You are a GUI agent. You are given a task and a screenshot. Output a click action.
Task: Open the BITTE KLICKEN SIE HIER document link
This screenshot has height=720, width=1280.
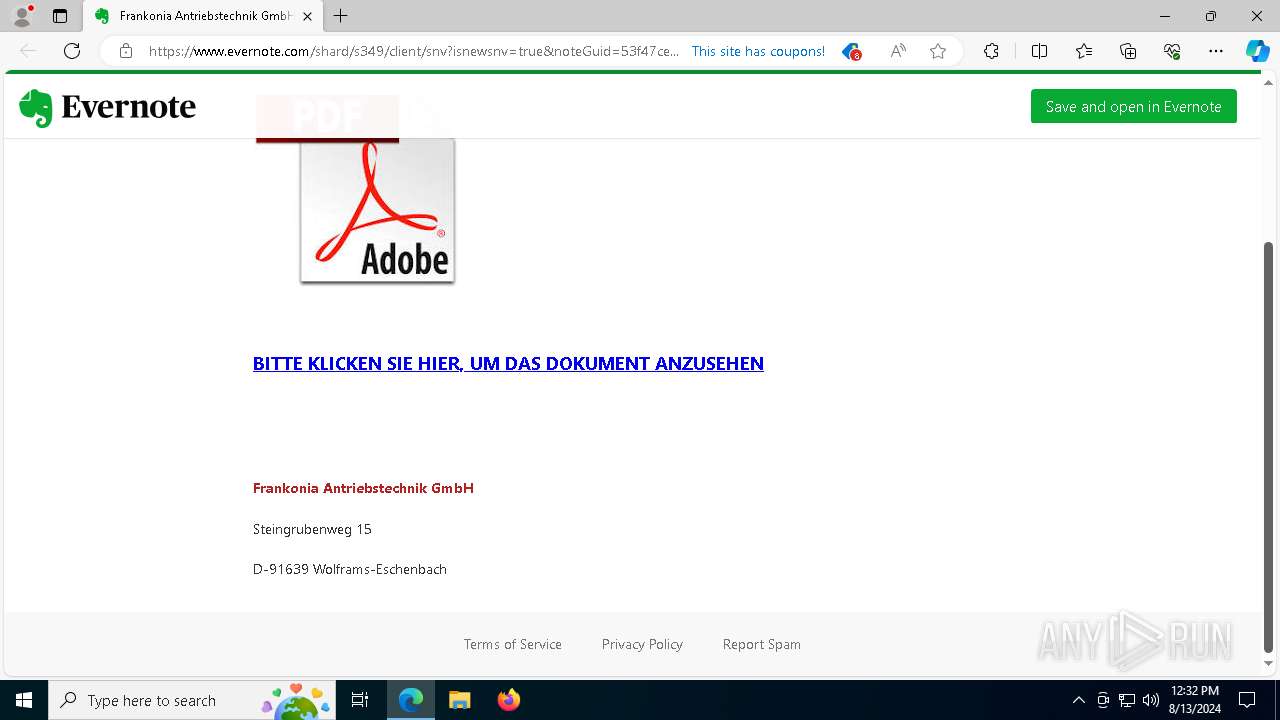(x=508, y=363)
